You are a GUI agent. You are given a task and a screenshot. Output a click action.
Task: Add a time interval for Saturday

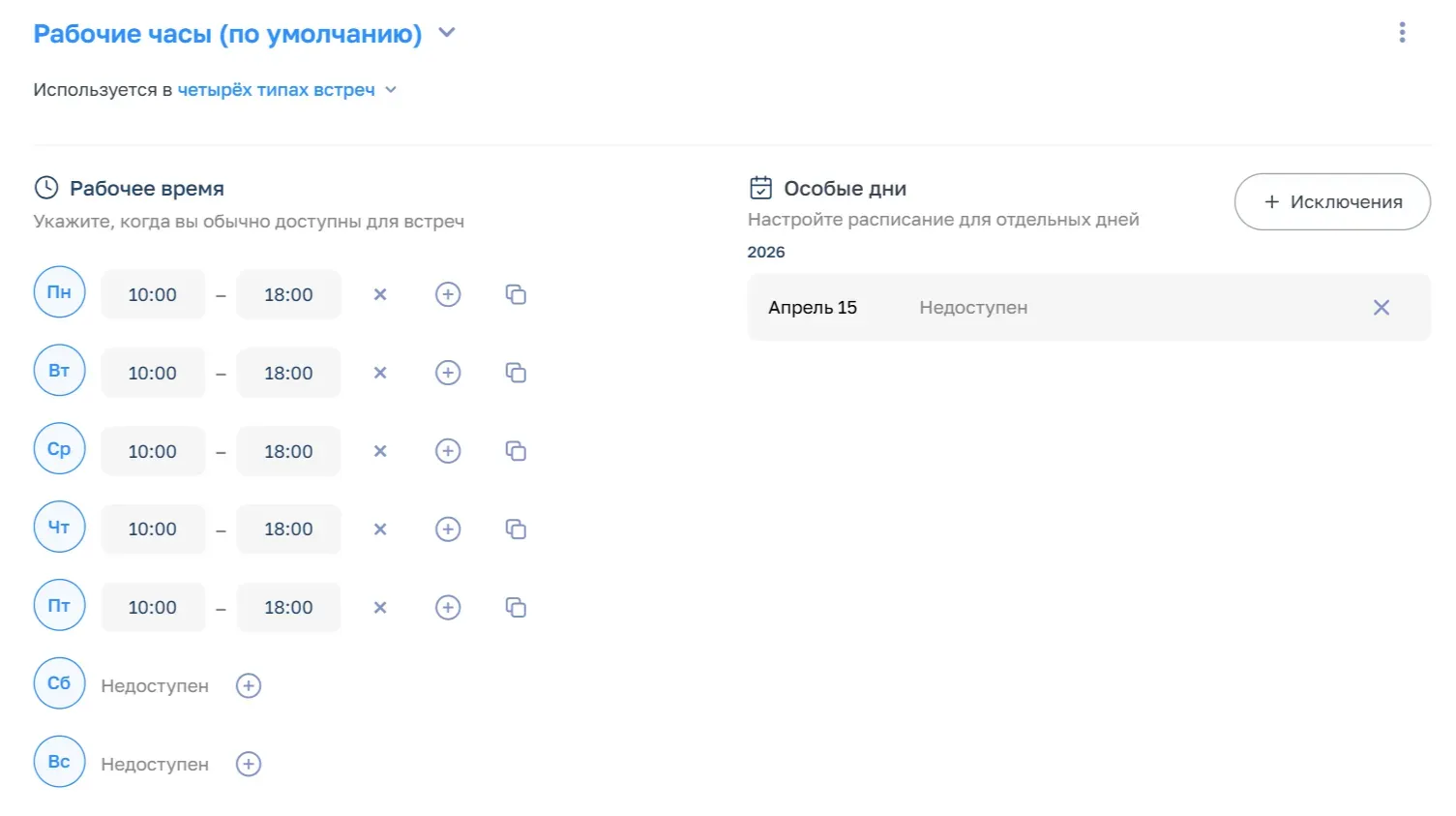pyautogui.click(x=249, y=686)
